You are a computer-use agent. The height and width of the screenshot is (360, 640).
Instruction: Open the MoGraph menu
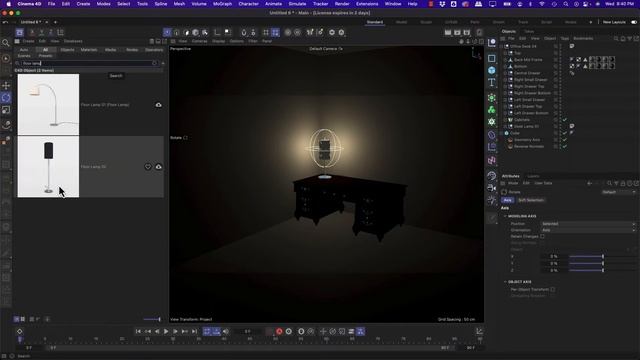[222, 4]
